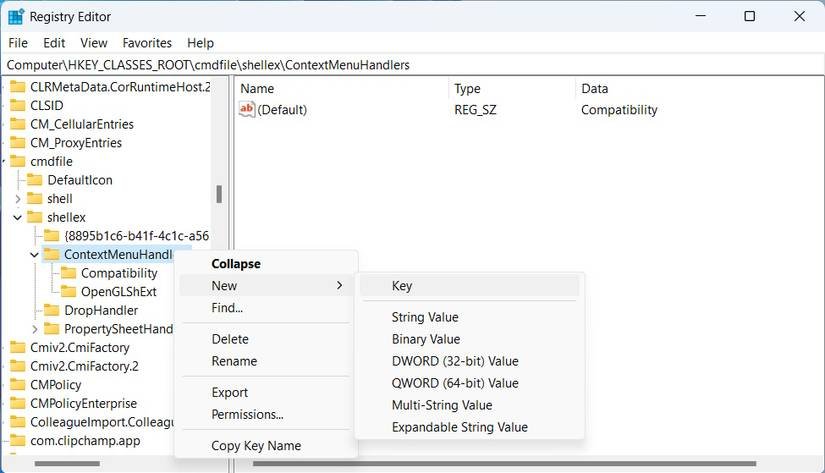The image size is (825, 473).
Task: Click the OpenGLShExt folder icon
Action: [68, 292]
